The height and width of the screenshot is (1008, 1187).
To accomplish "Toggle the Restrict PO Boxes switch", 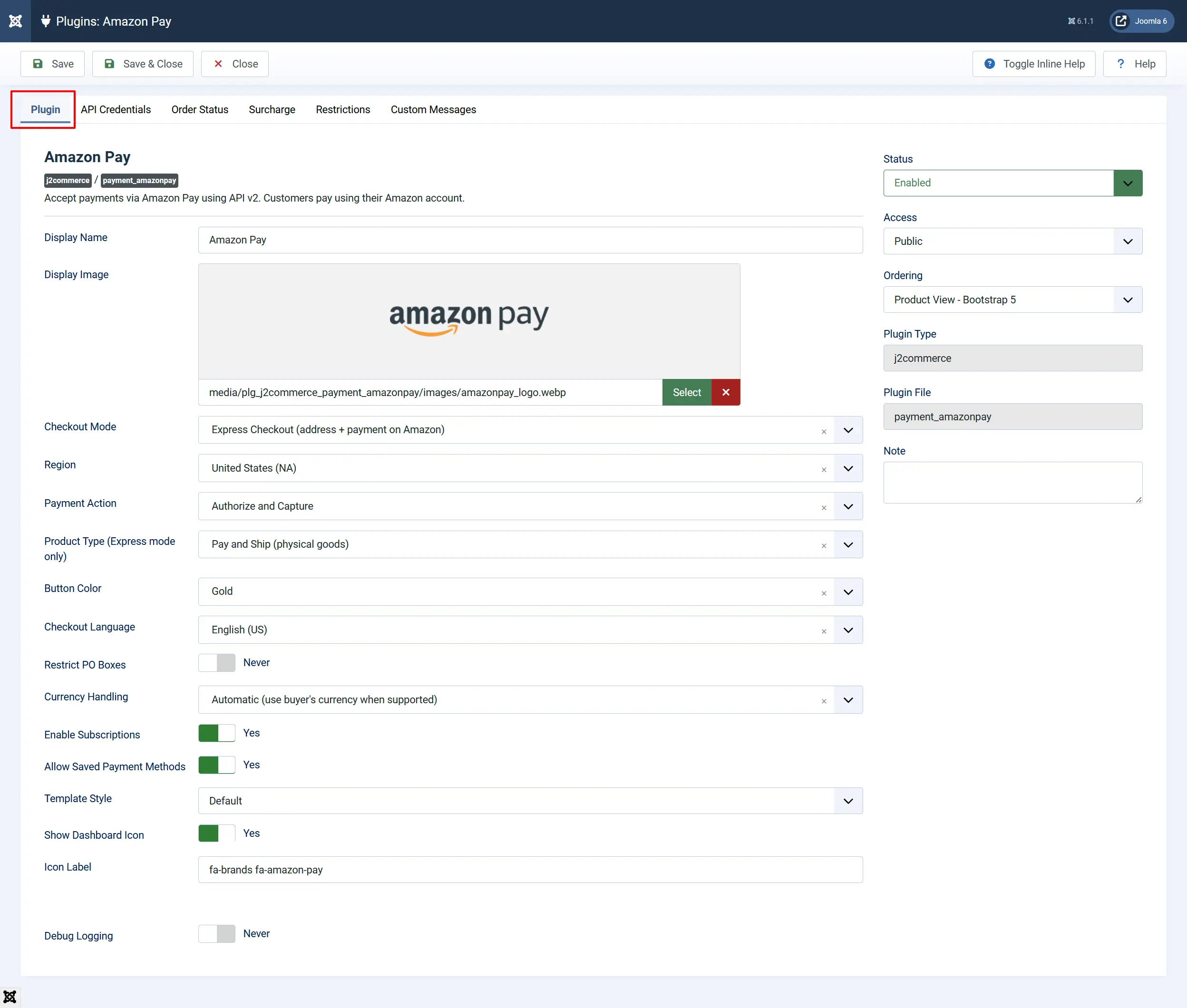I will 216,663.
